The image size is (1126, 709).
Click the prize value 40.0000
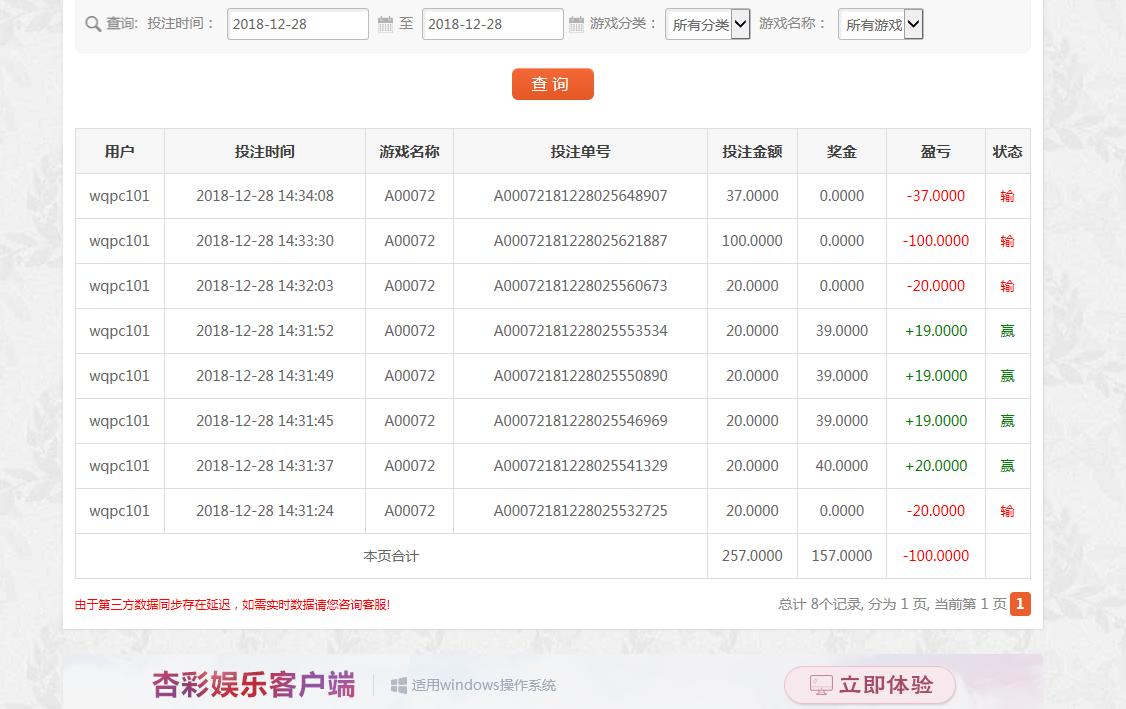pyautogui.click(x=842, y=466)
